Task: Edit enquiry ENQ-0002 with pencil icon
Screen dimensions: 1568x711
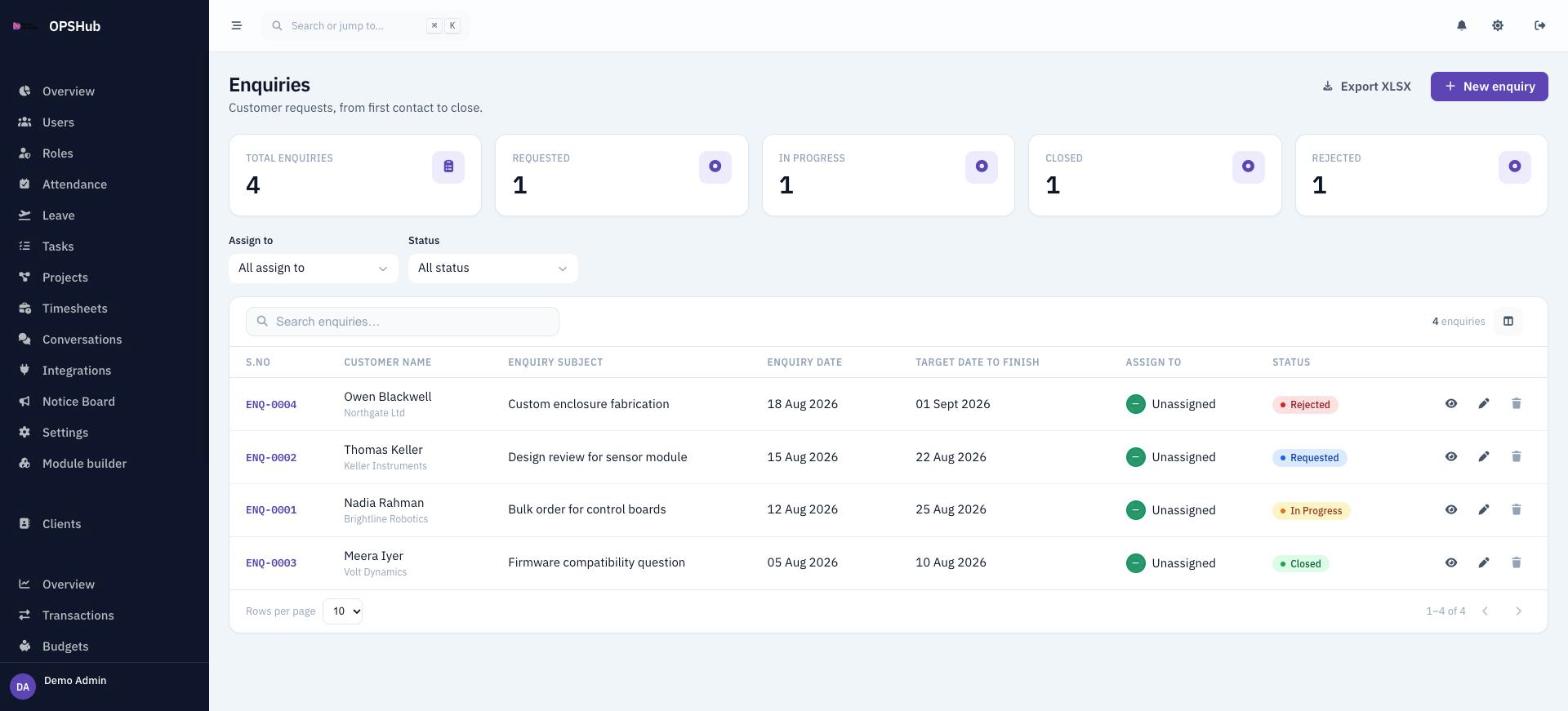Action: [x=1483, y=457]
